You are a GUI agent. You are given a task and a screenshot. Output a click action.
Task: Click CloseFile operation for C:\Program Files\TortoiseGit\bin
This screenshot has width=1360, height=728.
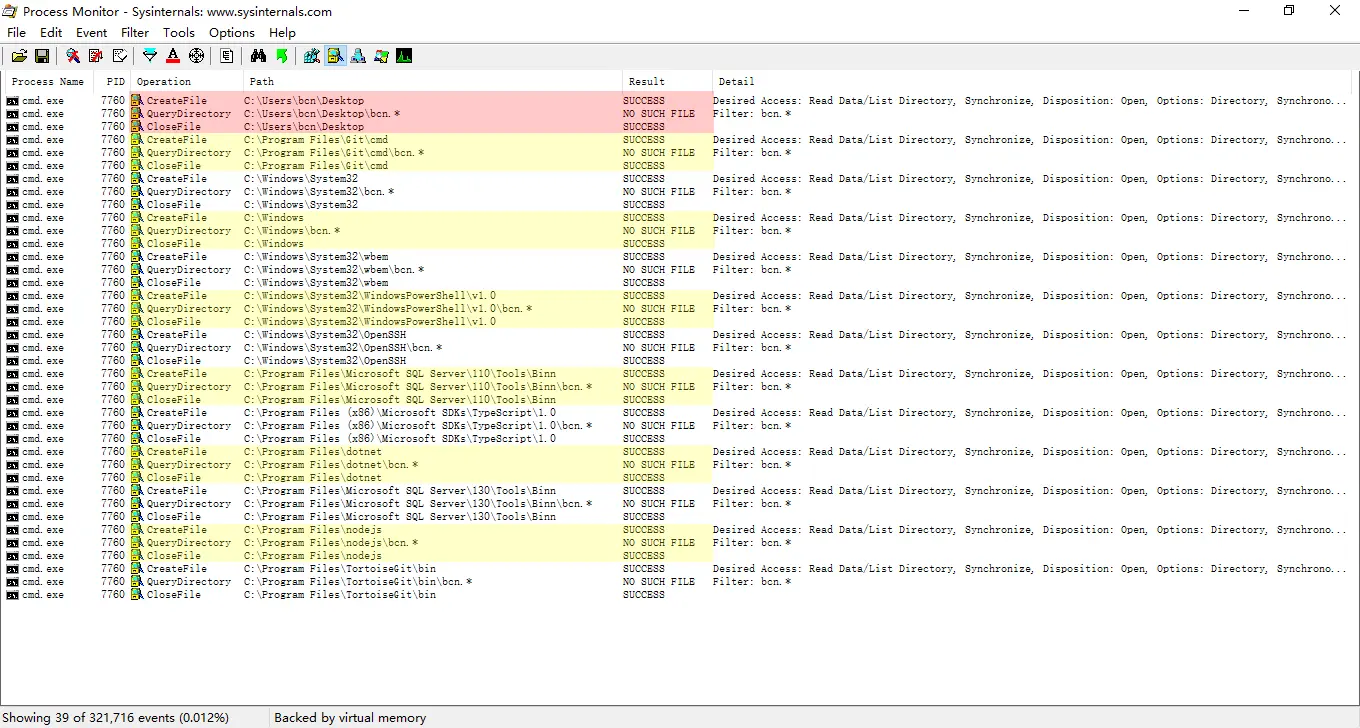coord(174,595)
